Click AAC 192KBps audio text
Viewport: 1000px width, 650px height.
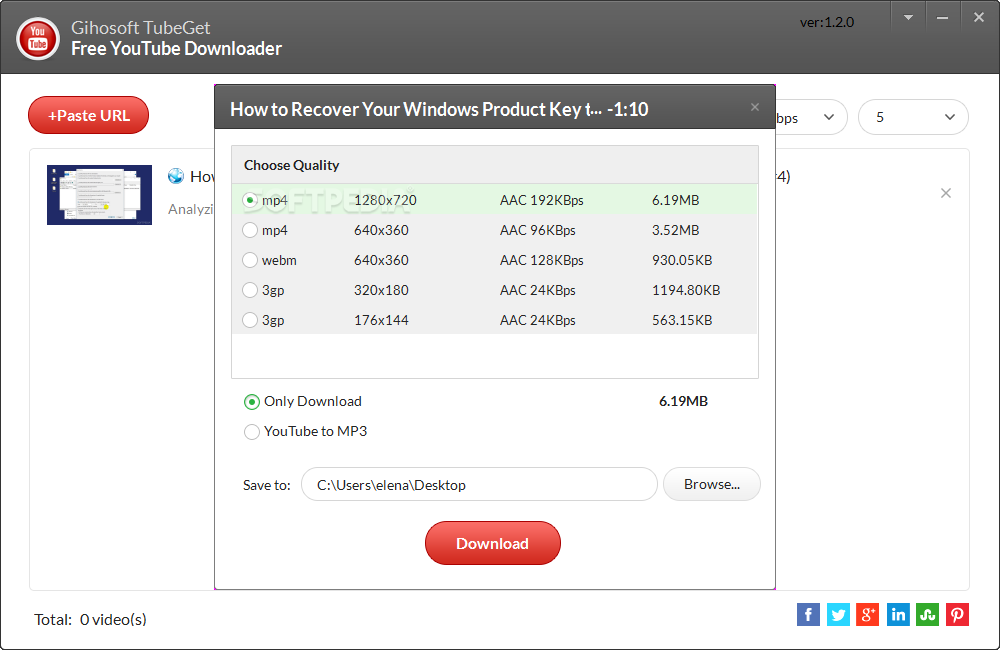(541, 200)
